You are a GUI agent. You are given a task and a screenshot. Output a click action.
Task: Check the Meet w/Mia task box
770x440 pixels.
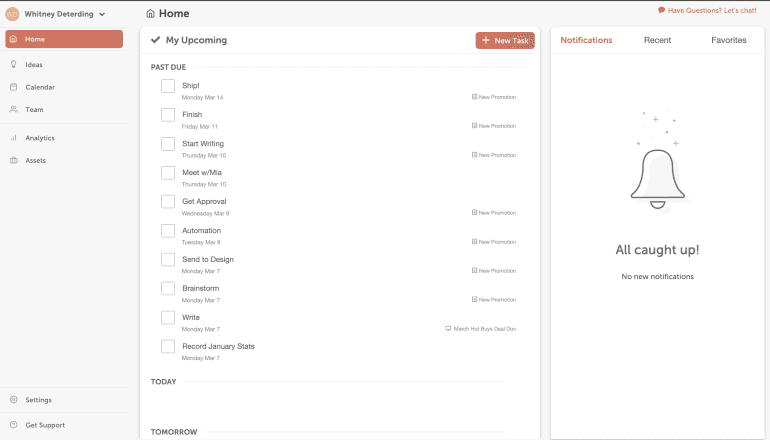coord(168,173)
